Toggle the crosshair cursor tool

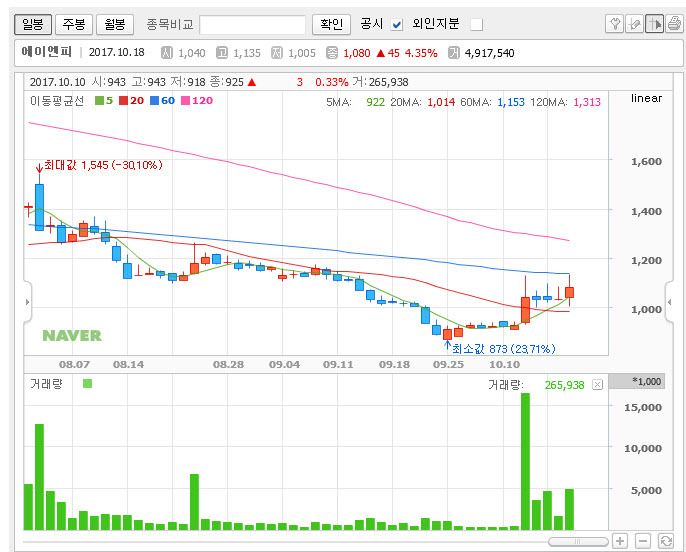654,24
